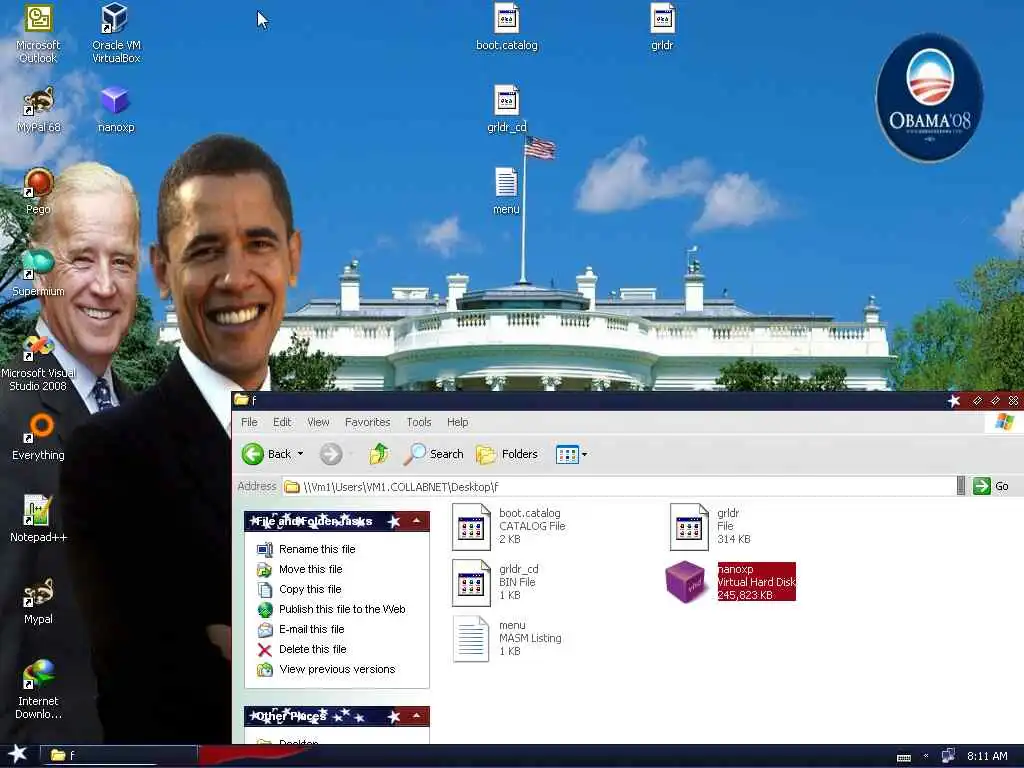Viewport: 1024px width, 768px height.
Task: Click the address bar path field
Action: pyautogui.click(x=619, y=487)
